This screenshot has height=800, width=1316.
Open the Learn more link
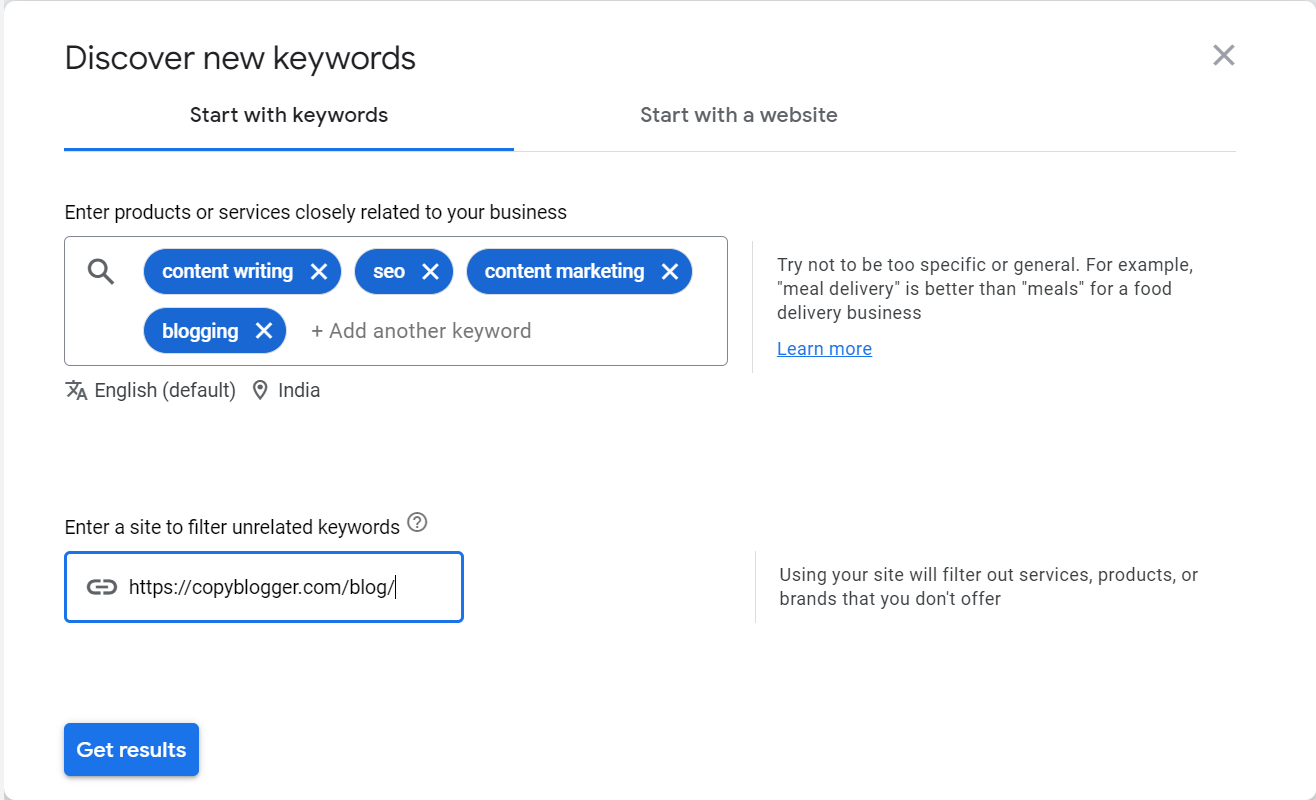(824, 349)
